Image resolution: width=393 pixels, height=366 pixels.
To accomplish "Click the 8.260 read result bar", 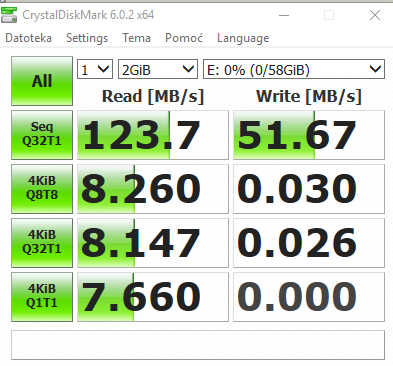I will point(153,189).
